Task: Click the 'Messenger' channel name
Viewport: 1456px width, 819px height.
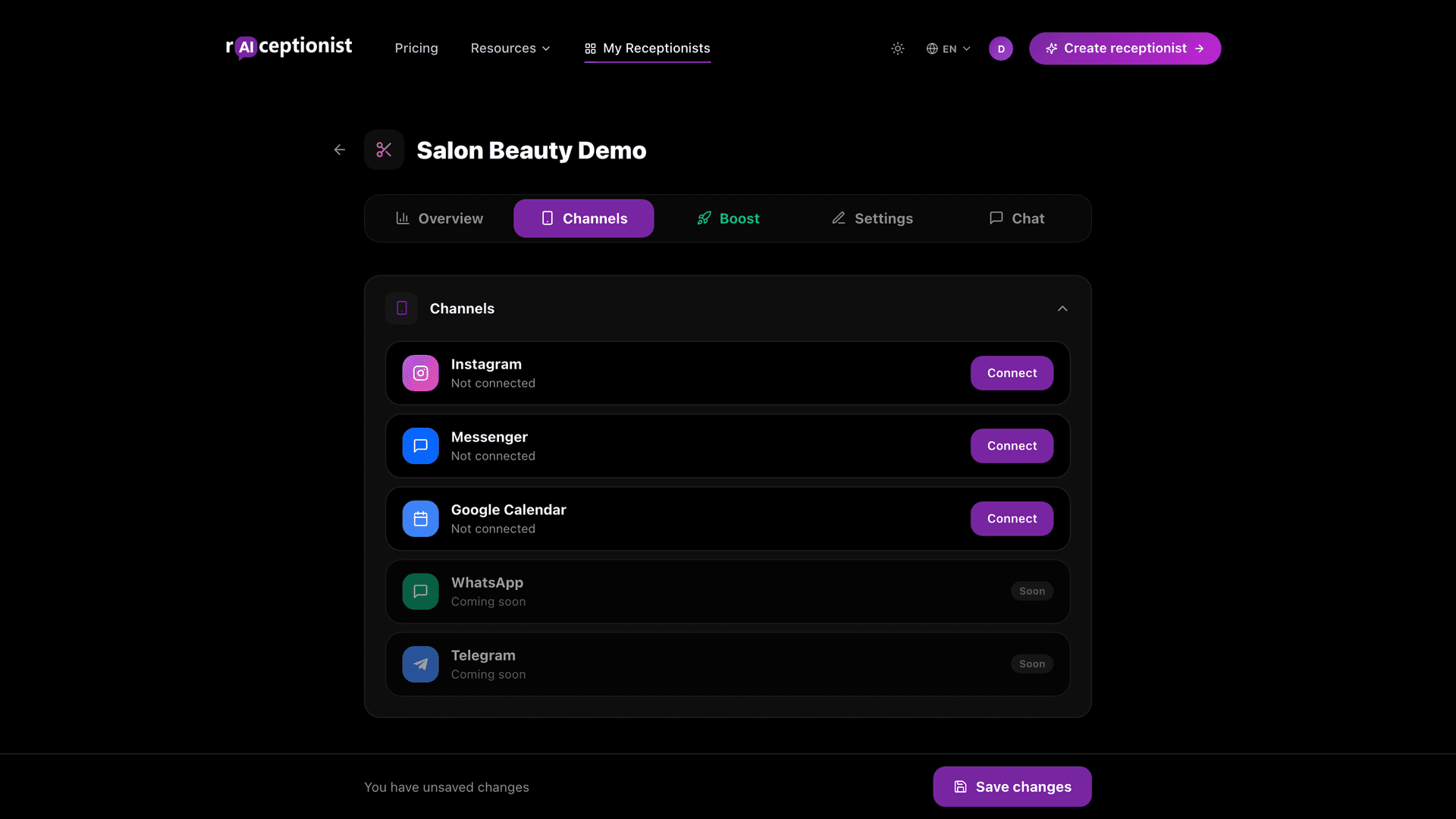Action: [489, 437]
